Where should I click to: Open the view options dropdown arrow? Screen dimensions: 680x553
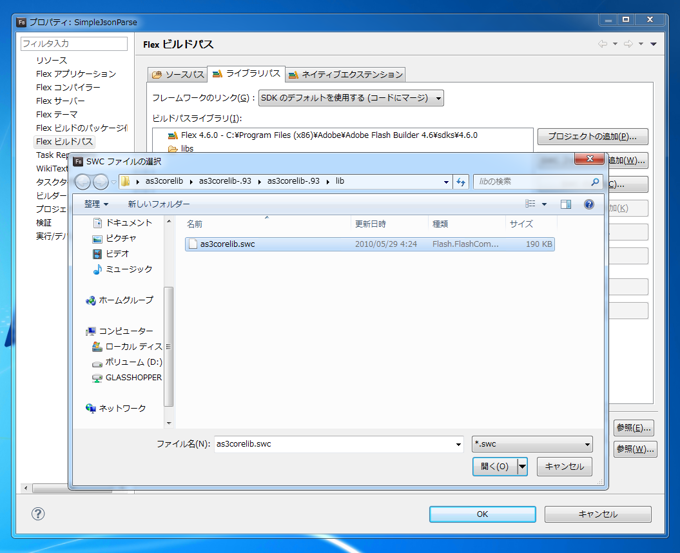tap(544, 204)
